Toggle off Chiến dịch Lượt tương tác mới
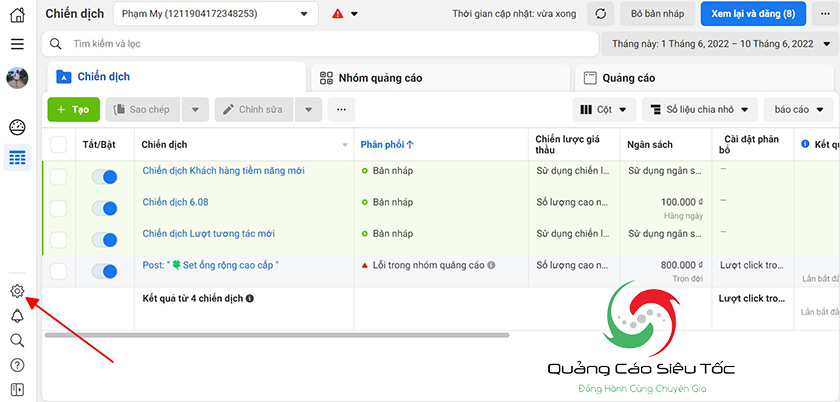The height and width of the screenshot is (402, 840). click(x=104, y=240)
